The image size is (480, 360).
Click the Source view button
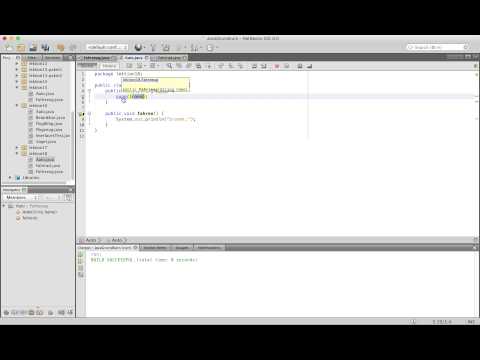point(88,66)
